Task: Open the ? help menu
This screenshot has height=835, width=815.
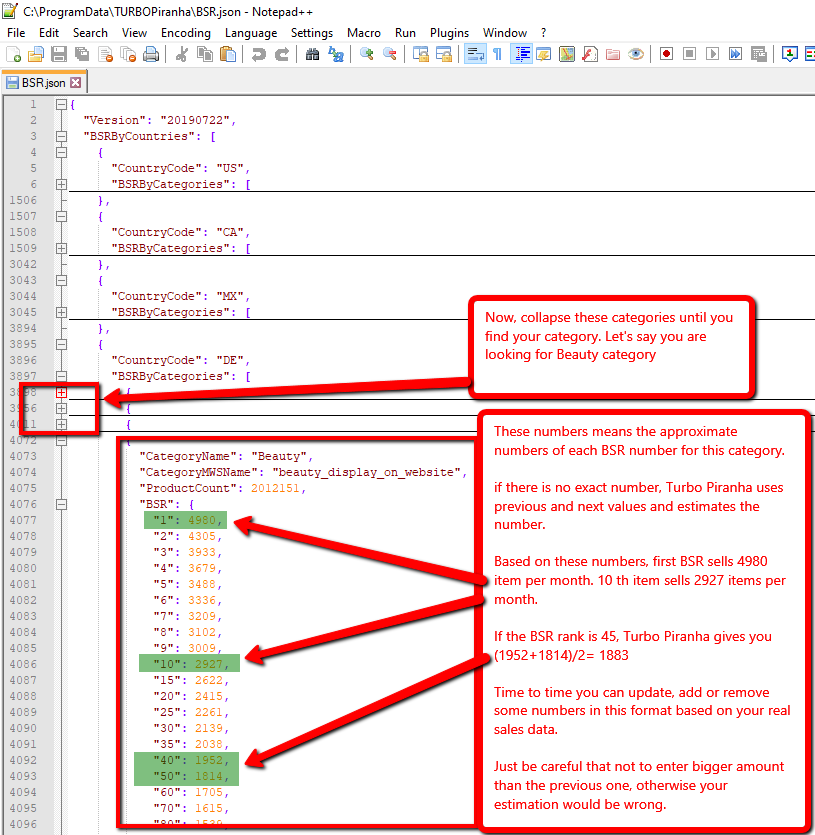Action: tap(543, 33)
